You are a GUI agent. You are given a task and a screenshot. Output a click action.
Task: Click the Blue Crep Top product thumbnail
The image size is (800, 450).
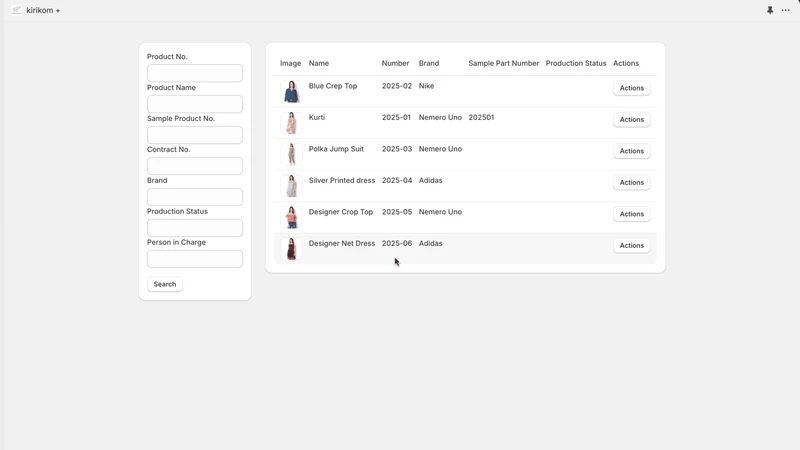coord(291,92)
